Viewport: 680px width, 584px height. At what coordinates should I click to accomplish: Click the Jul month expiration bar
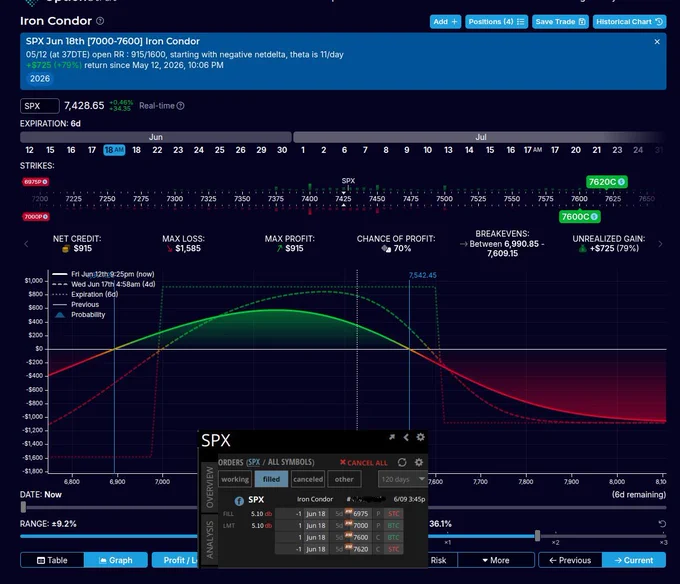(x=480, y=137)
